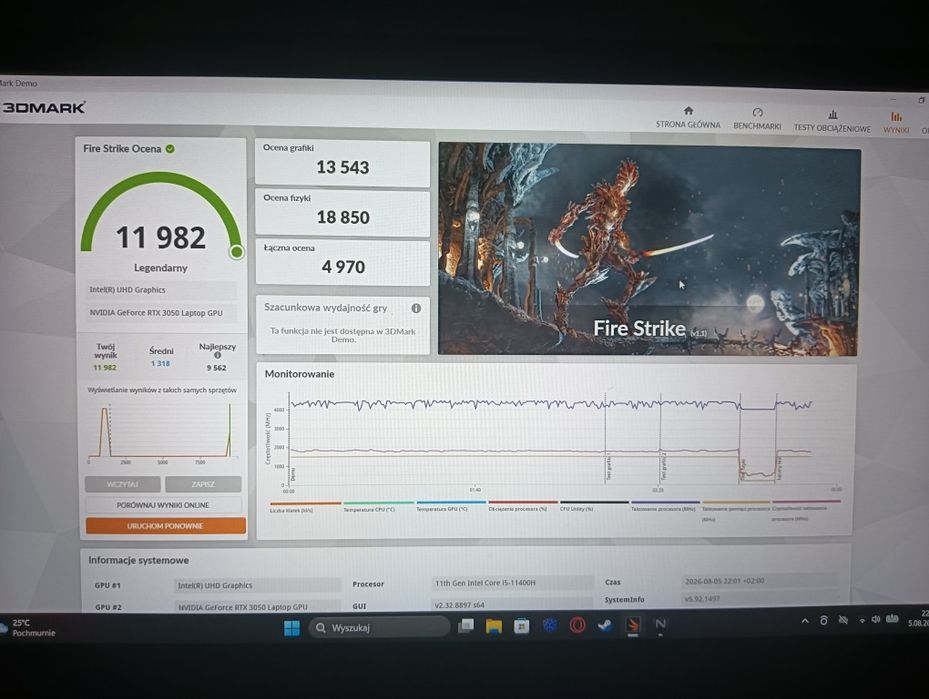Click the crossed-out cloud tray icon
The image size is (929, 699).
click(x=842, y=620)
